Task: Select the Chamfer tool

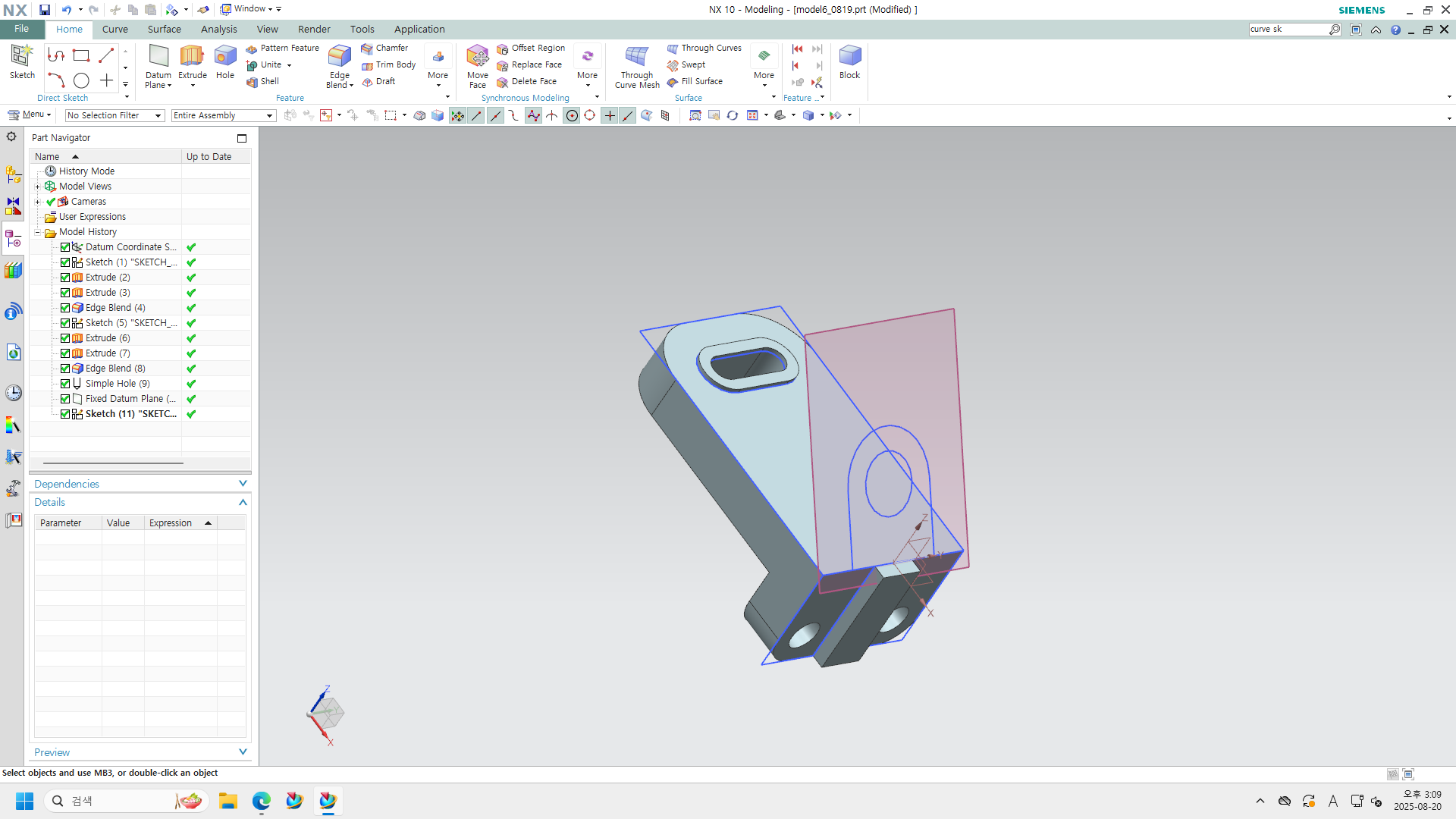Action: [391, 48]
